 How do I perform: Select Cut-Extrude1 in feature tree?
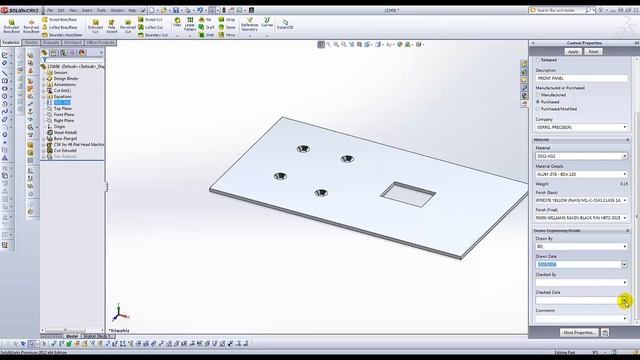[65, 151]
